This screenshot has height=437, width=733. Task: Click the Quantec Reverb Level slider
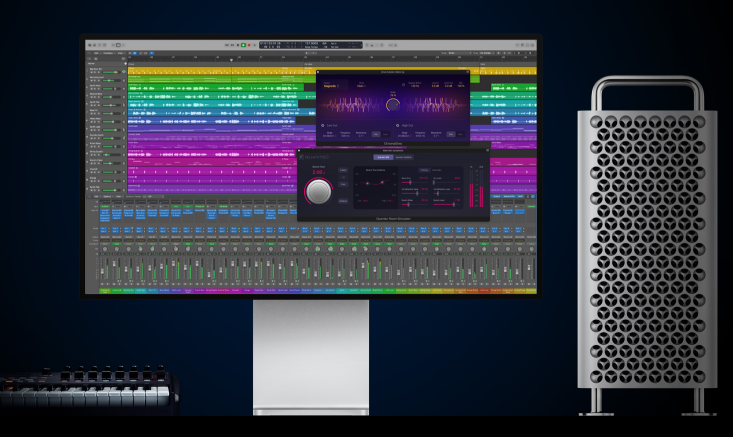(x=446, y=204)
